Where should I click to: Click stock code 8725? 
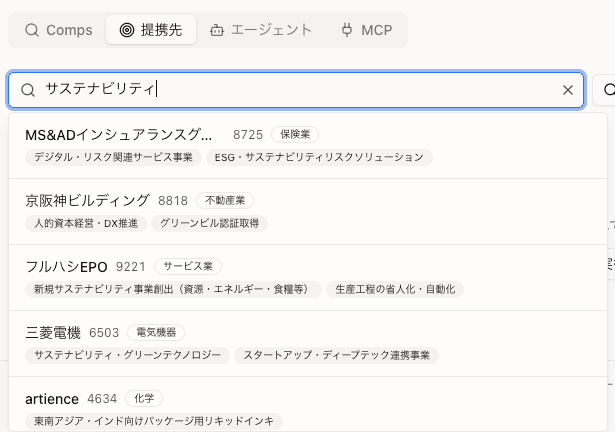point(248,135)
